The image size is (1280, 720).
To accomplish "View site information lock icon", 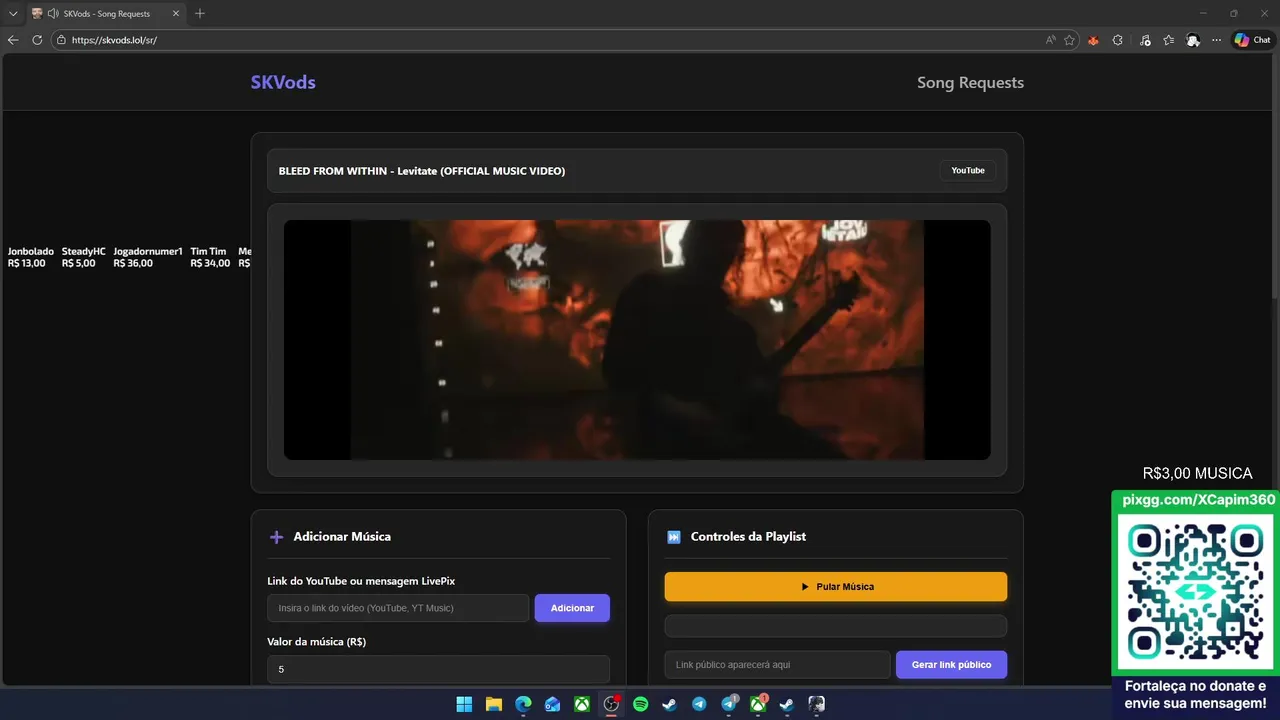I will pyautogui.click(x=61, y=40).
